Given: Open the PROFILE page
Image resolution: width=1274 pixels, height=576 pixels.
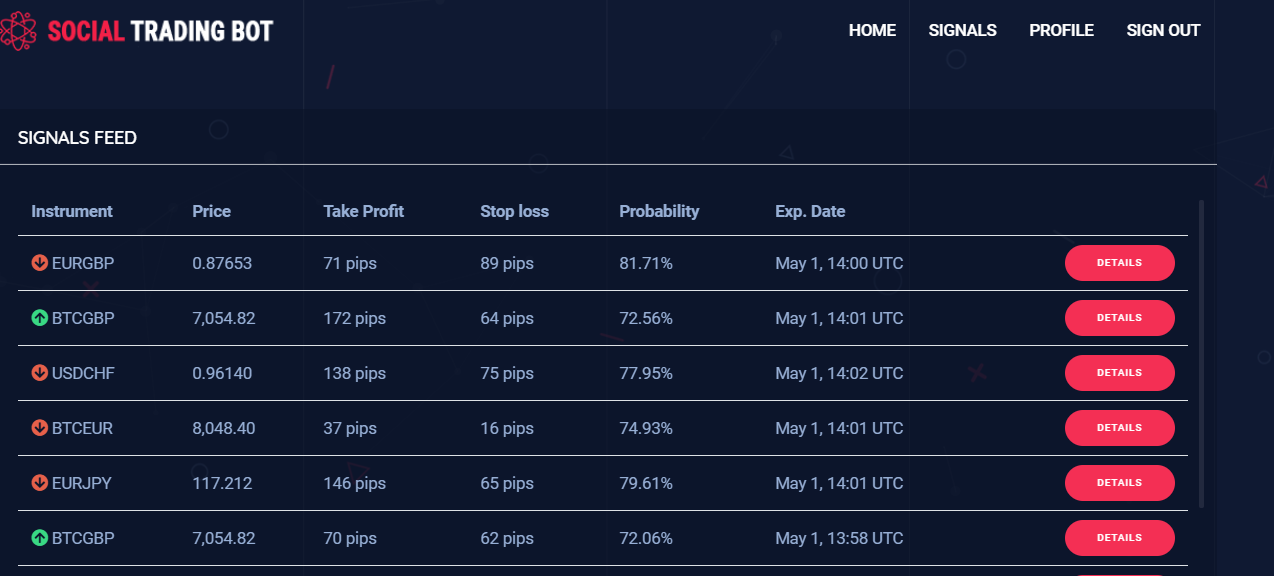Looking at the screenshot, I should click(1061, 31).
